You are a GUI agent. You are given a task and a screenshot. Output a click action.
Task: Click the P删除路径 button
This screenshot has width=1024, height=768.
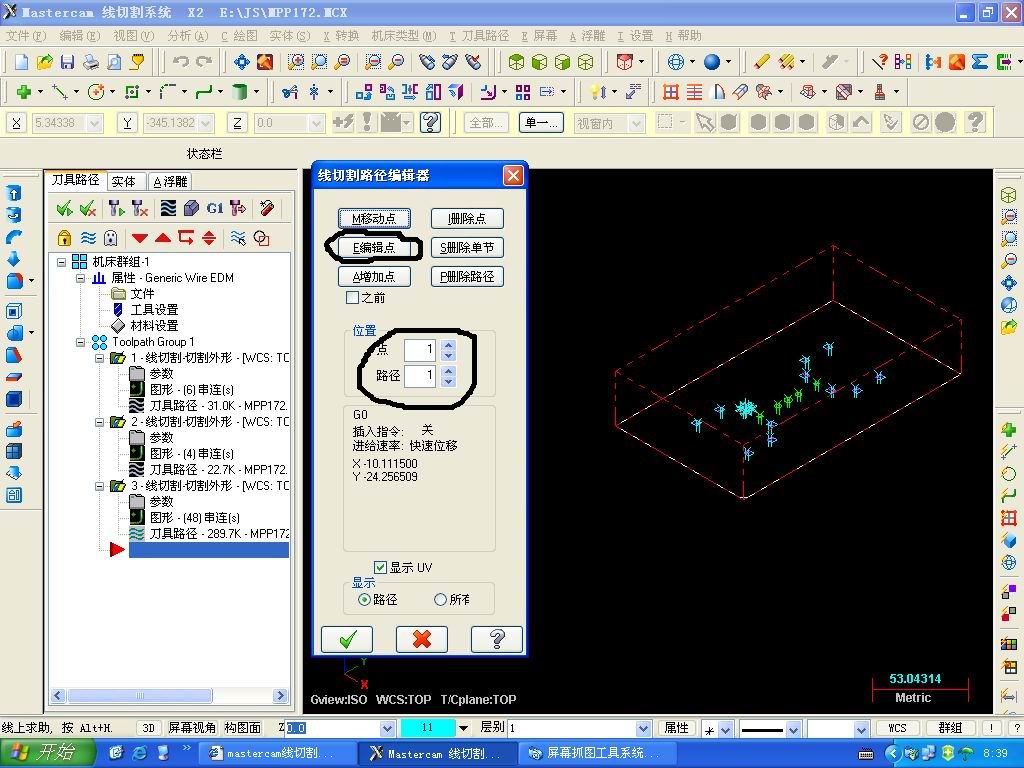(x=467, y=276)
